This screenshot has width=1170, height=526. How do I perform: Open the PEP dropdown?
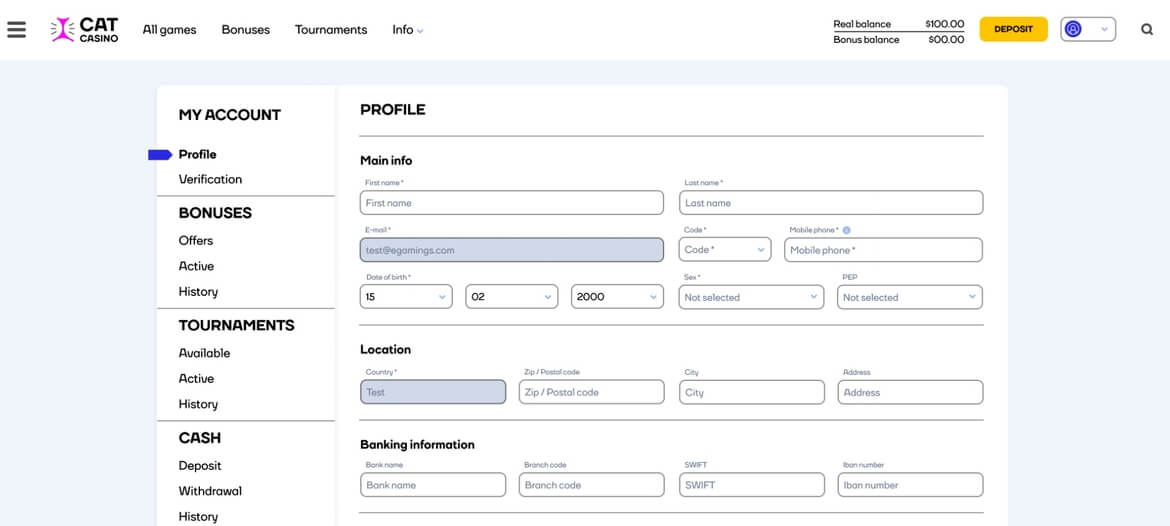[x=909, y=297]
